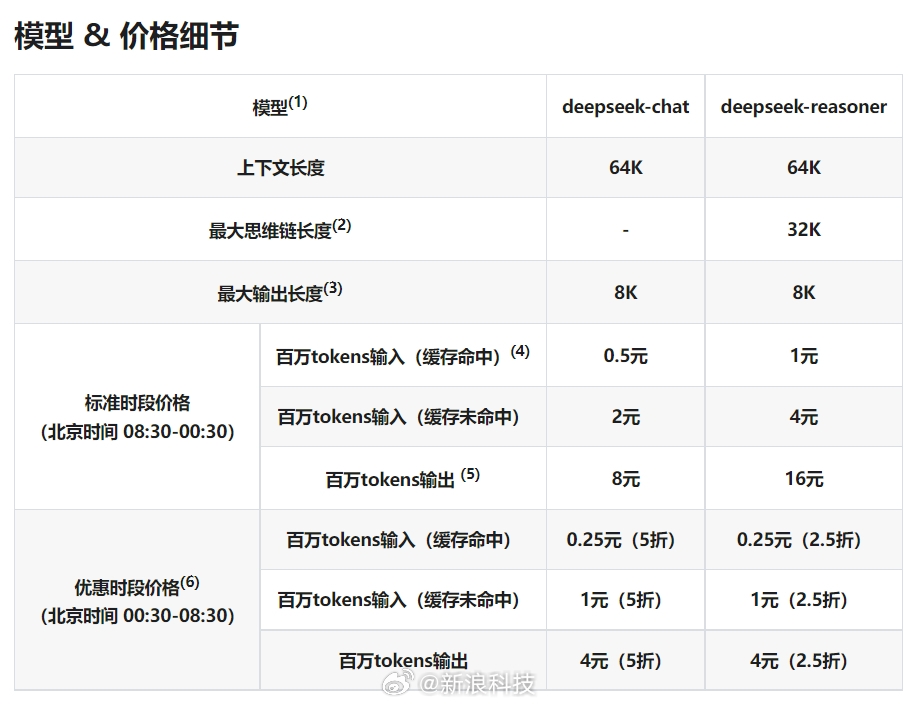Click the 64K value under deepseek-chat
Image resolution: width=921 pixels, height=705 pixels.
click(625, 168)
